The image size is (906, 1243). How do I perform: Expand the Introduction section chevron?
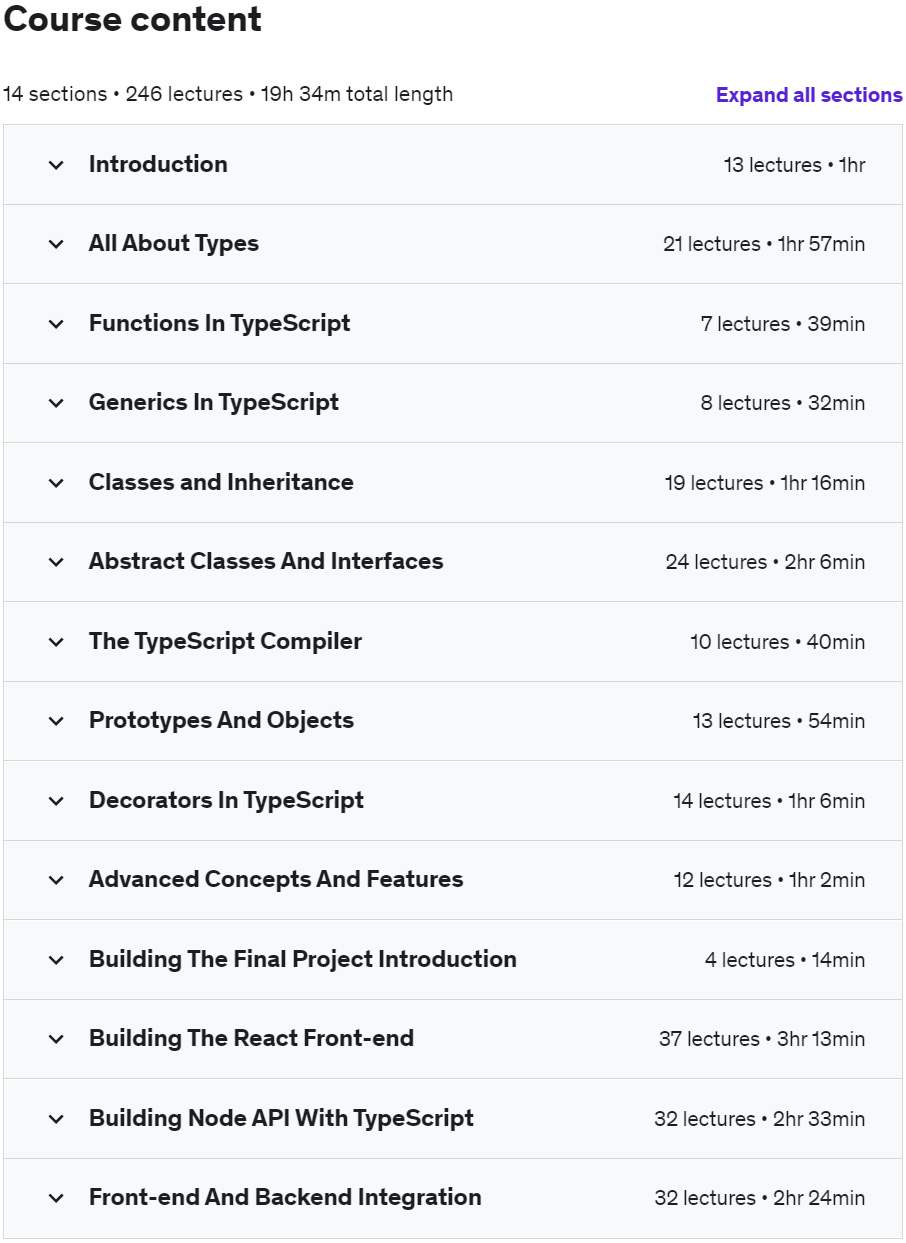click(56, 165)
